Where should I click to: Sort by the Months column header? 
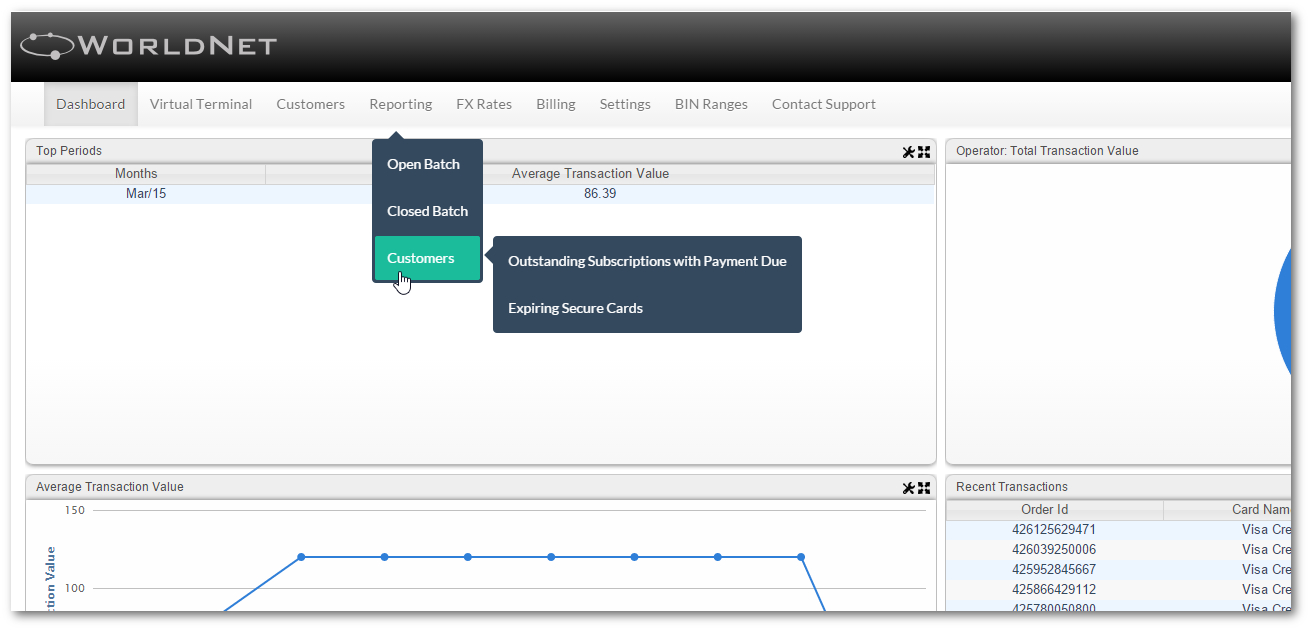click(x=136, y=174)
